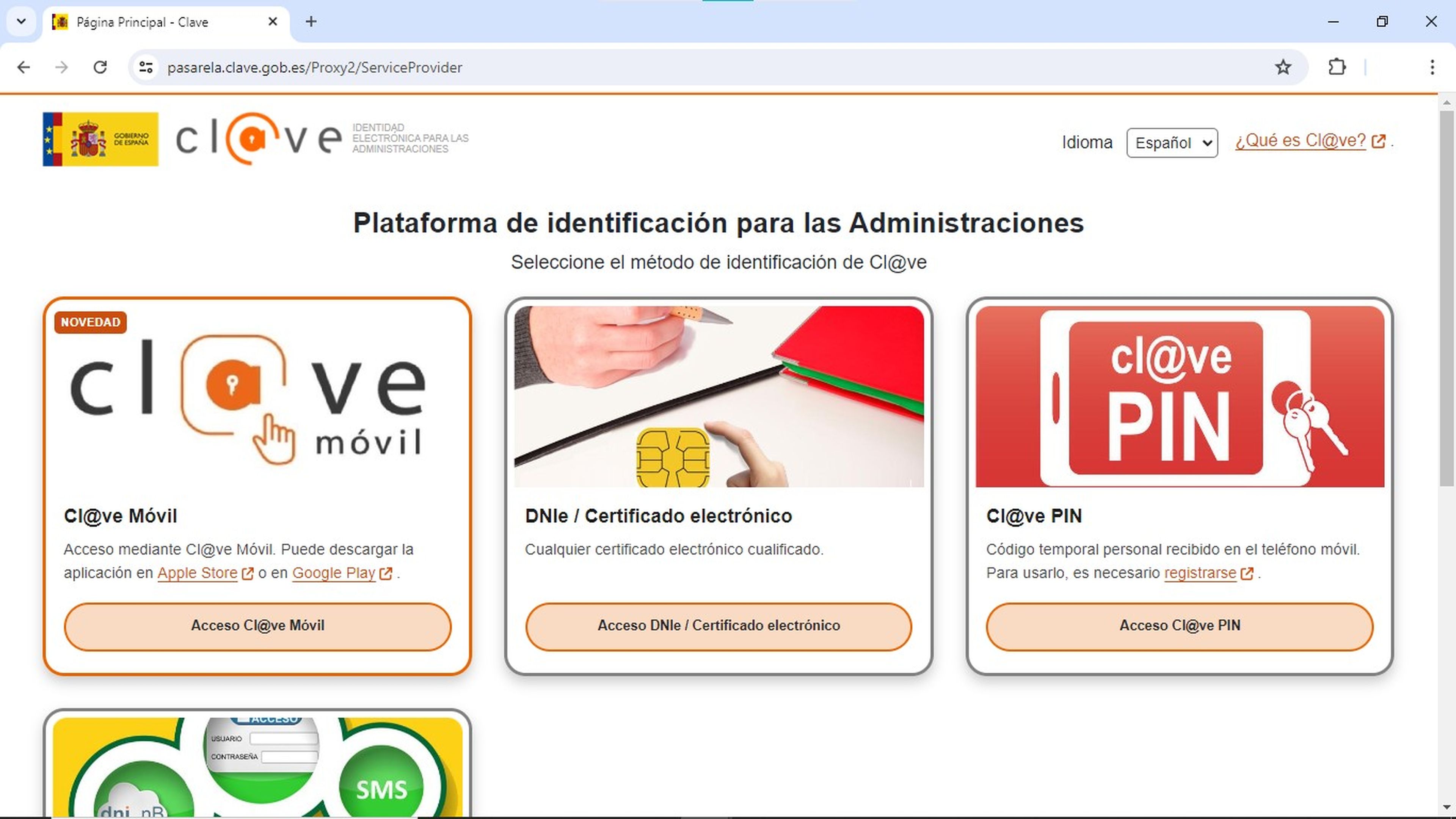Image resolution: width=1456 pixels, height=819 pixels.
Task: Click the Plataforma de identificación heading
Action: (x=719, y=223)
